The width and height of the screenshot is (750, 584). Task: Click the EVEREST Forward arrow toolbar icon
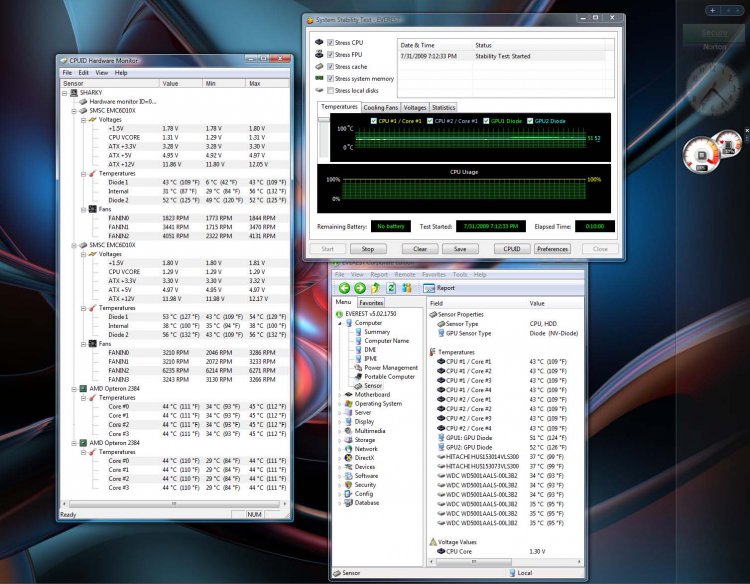pyautogui.click(x=360, y=288)
